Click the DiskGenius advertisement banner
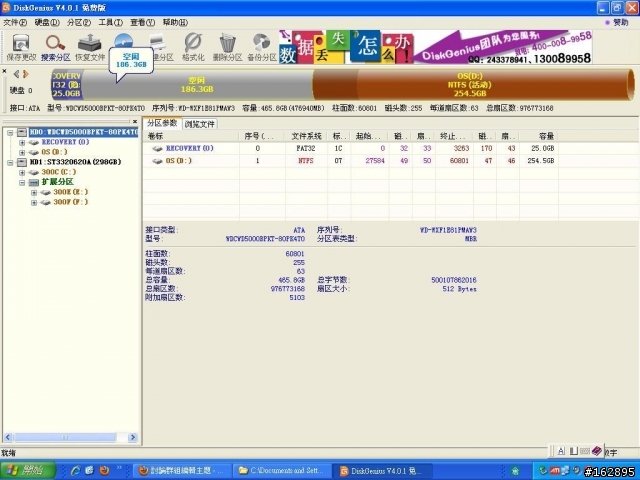 click(x=436, y=47)
